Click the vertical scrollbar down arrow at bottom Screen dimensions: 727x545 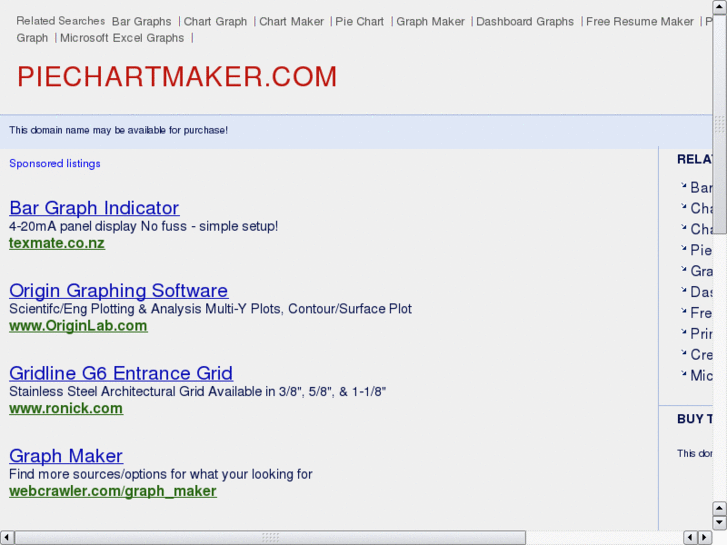(719, 522)
